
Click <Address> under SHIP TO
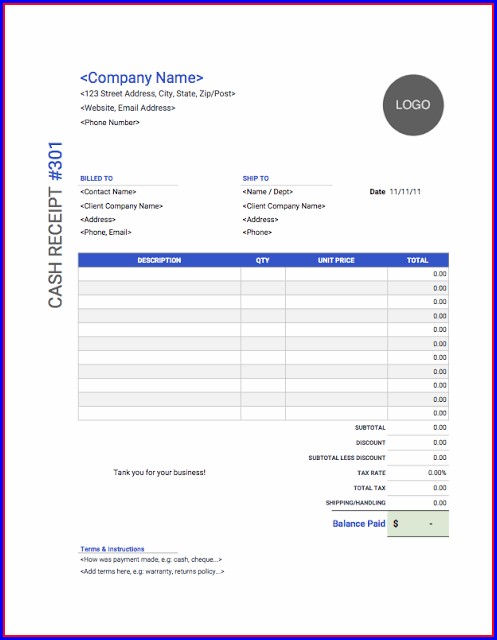[260, 219]
